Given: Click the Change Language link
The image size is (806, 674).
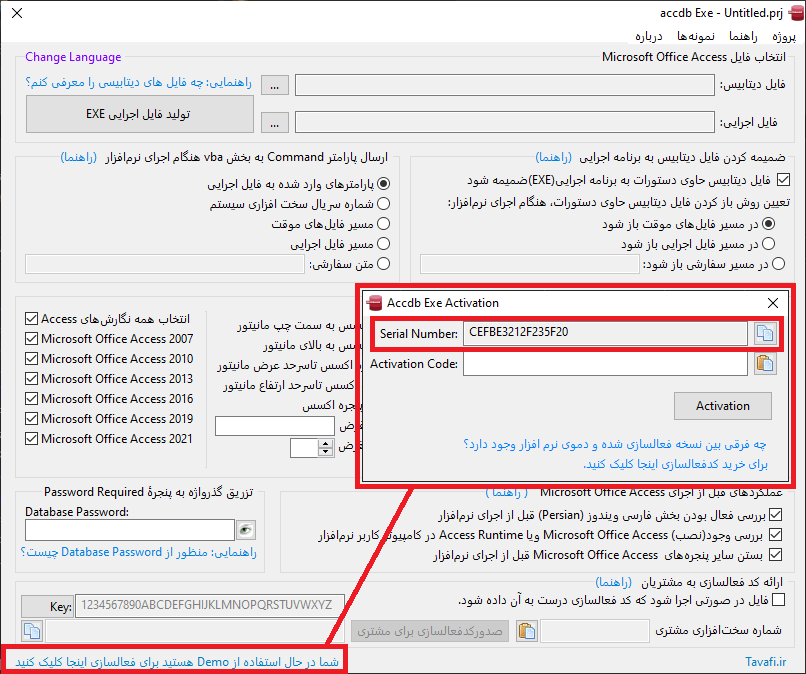Looking at the screenshot, I should coord(74,57).
